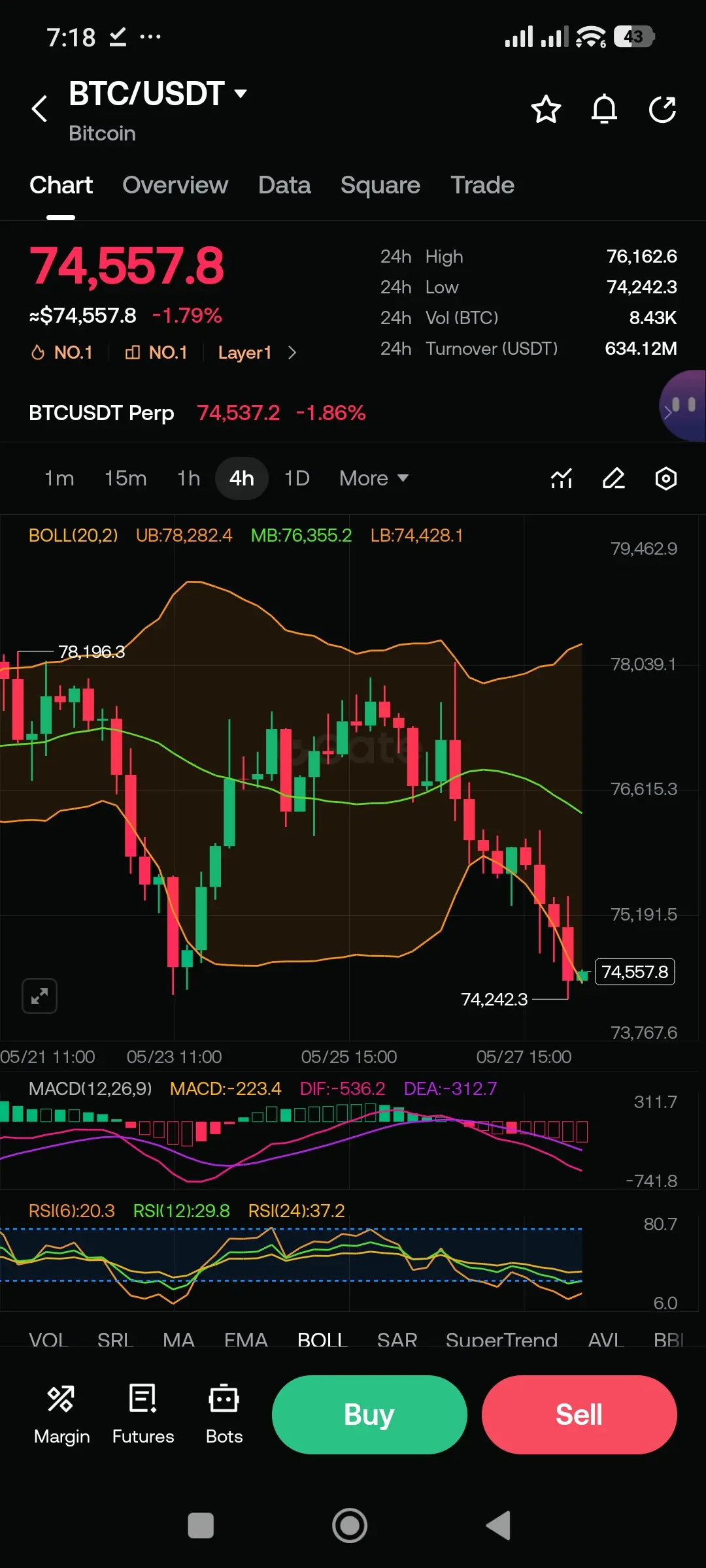Tap the red Sell button
706x1568 pixels.
(x=579, y=1414)
